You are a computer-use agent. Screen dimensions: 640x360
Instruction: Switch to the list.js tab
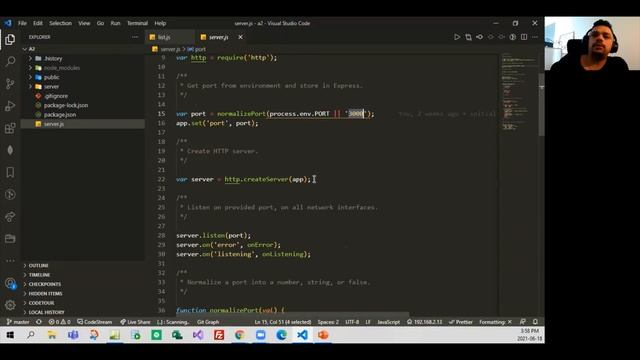point(171,37)
